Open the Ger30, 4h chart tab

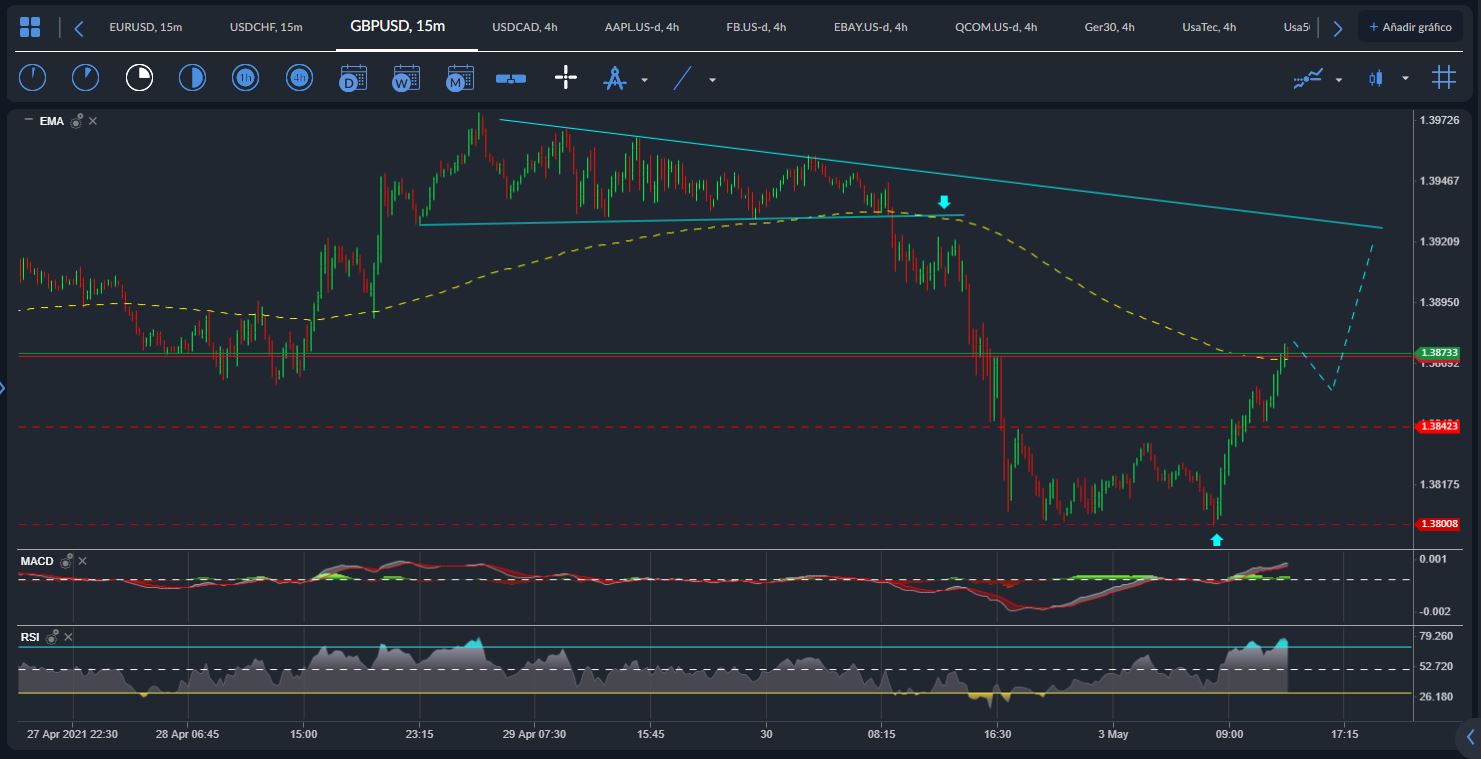[x=1109, y=27]
